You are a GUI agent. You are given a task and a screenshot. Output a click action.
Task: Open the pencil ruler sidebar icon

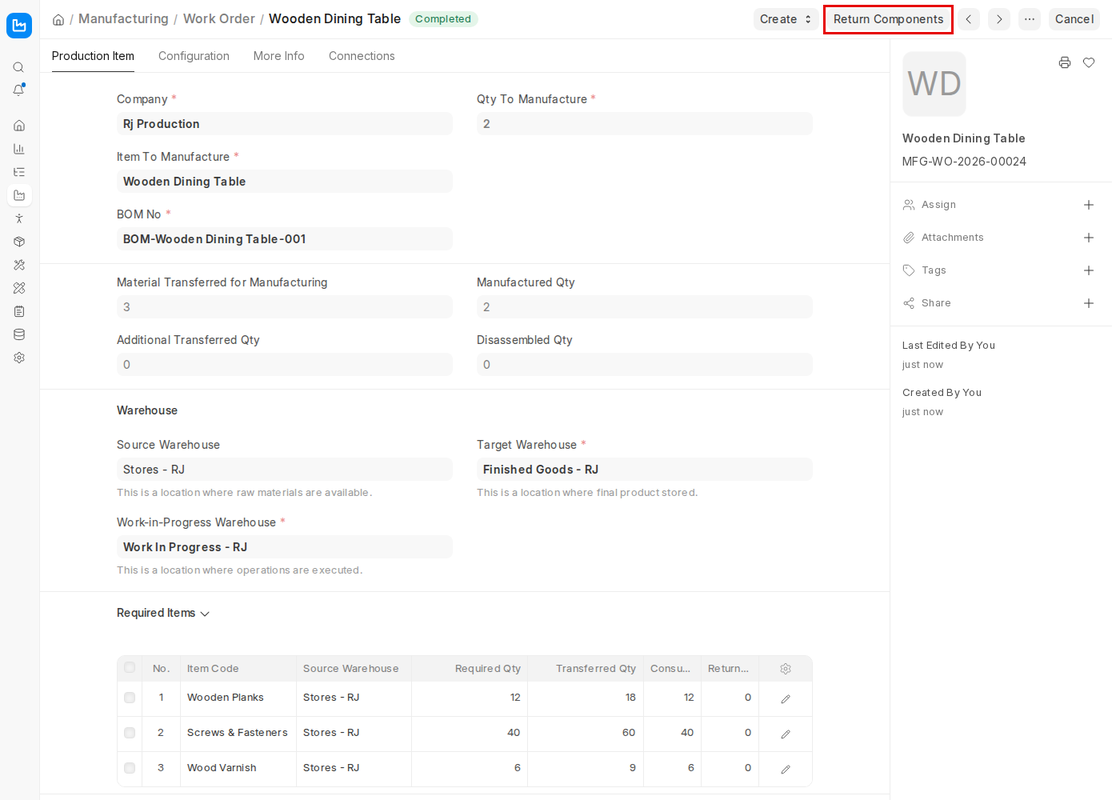tap(19, 288)
